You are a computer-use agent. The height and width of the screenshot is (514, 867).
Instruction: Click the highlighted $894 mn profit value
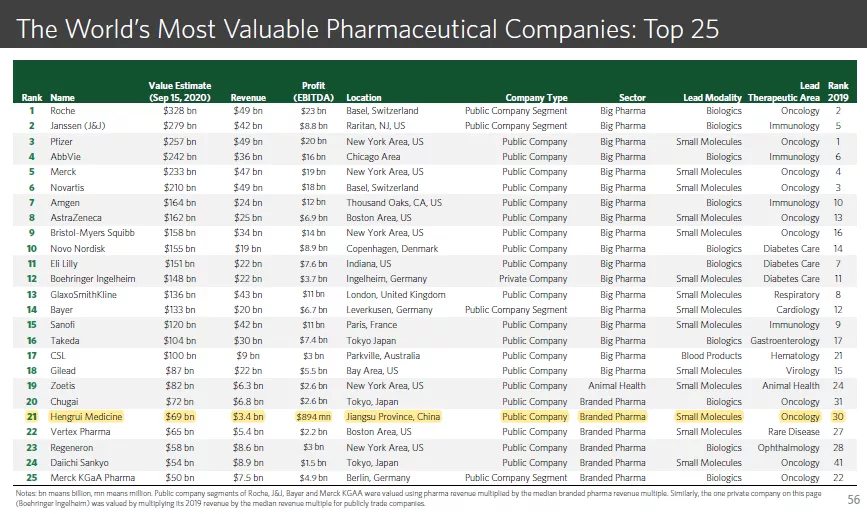tap(314, 417)
